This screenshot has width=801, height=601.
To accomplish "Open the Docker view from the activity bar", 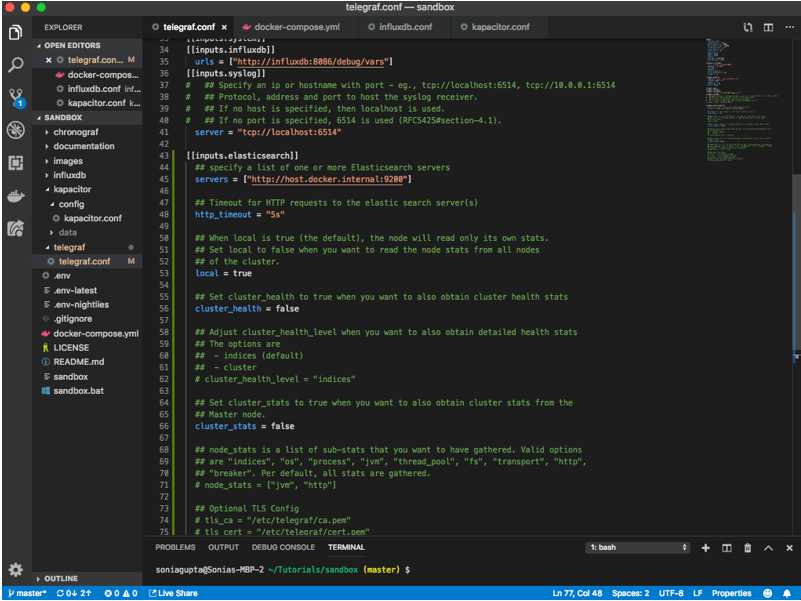I will tap(15, 194).
